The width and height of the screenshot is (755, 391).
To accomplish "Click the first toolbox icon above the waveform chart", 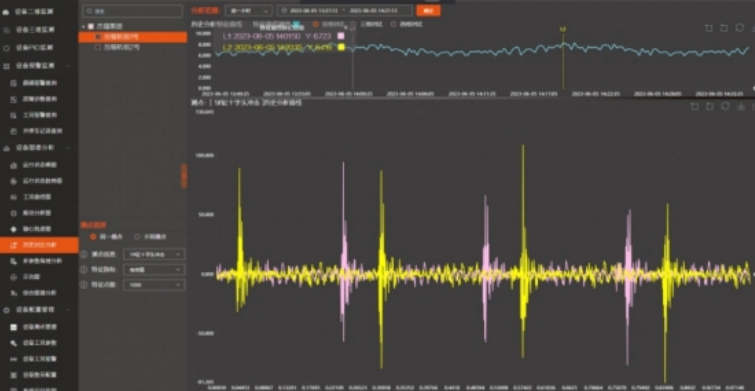I will pyautogui.click(x=694, y=106).
